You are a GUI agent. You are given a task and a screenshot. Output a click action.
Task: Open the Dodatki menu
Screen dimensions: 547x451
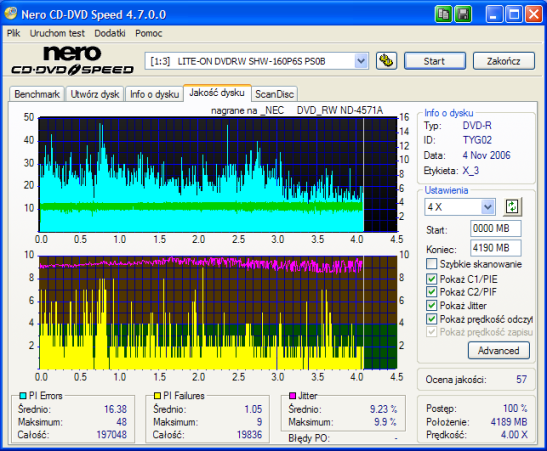(x=110, y=33)
